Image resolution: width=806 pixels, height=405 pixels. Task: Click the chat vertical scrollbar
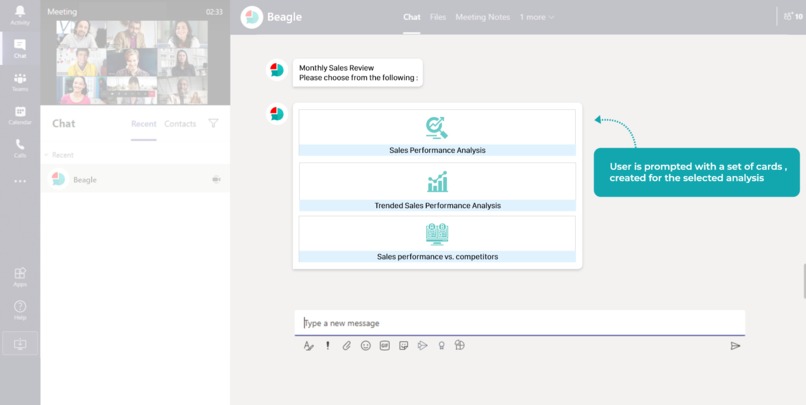coord(804,281)
